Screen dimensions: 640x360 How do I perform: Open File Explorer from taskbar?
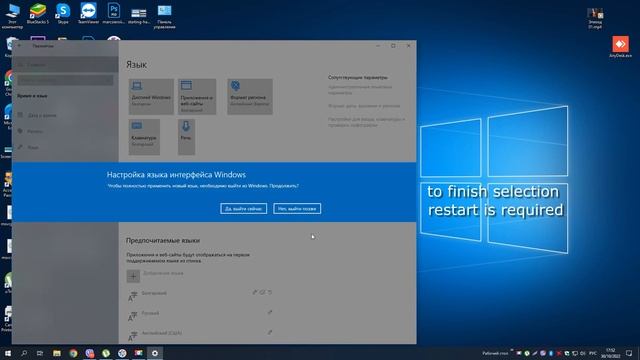[x=57, y=353]
